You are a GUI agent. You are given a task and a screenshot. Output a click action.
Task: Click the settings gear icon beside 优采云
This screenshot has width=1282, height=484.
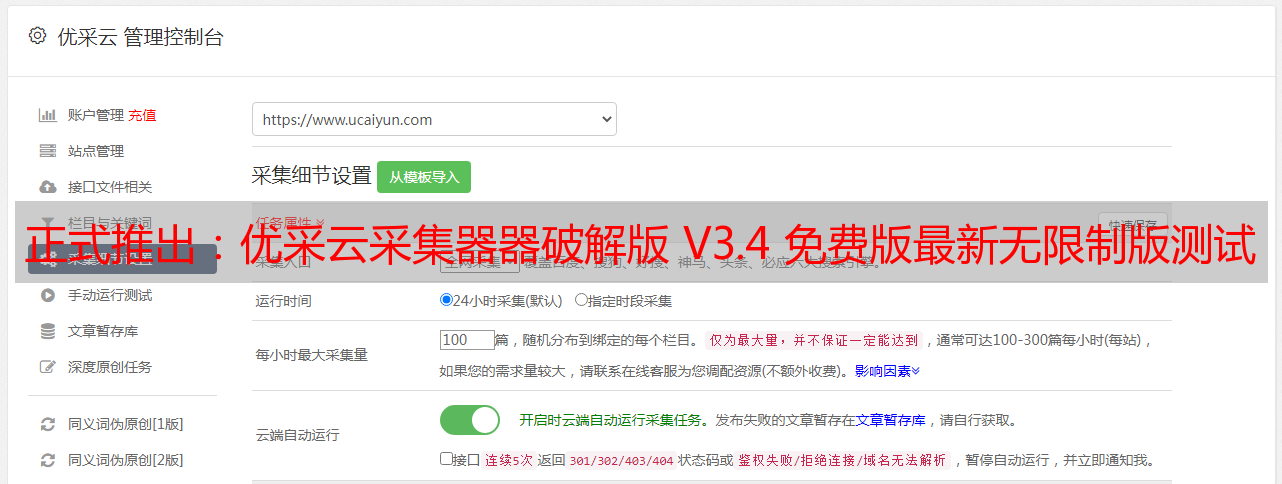(x=37, y=36)
